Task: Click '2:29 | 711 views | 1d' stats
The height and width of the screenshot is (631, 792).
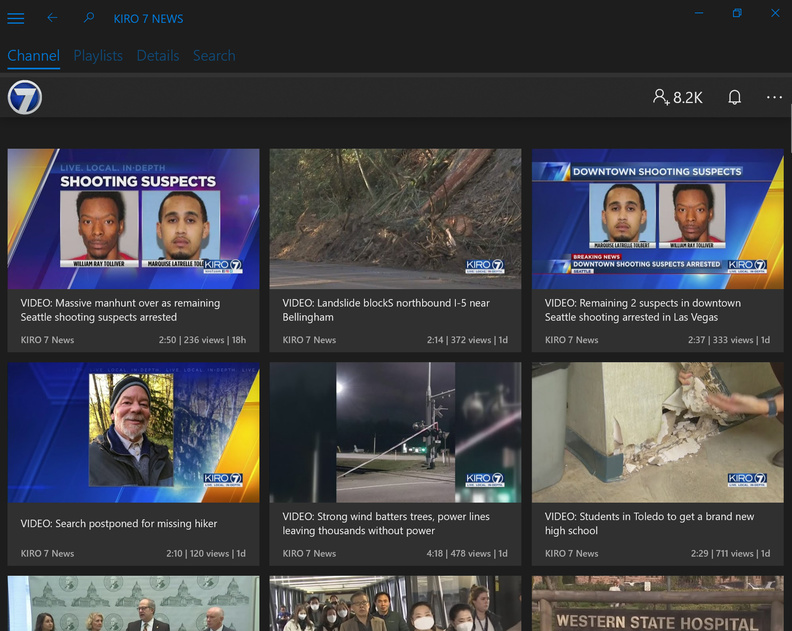Action: coord(730,554)
